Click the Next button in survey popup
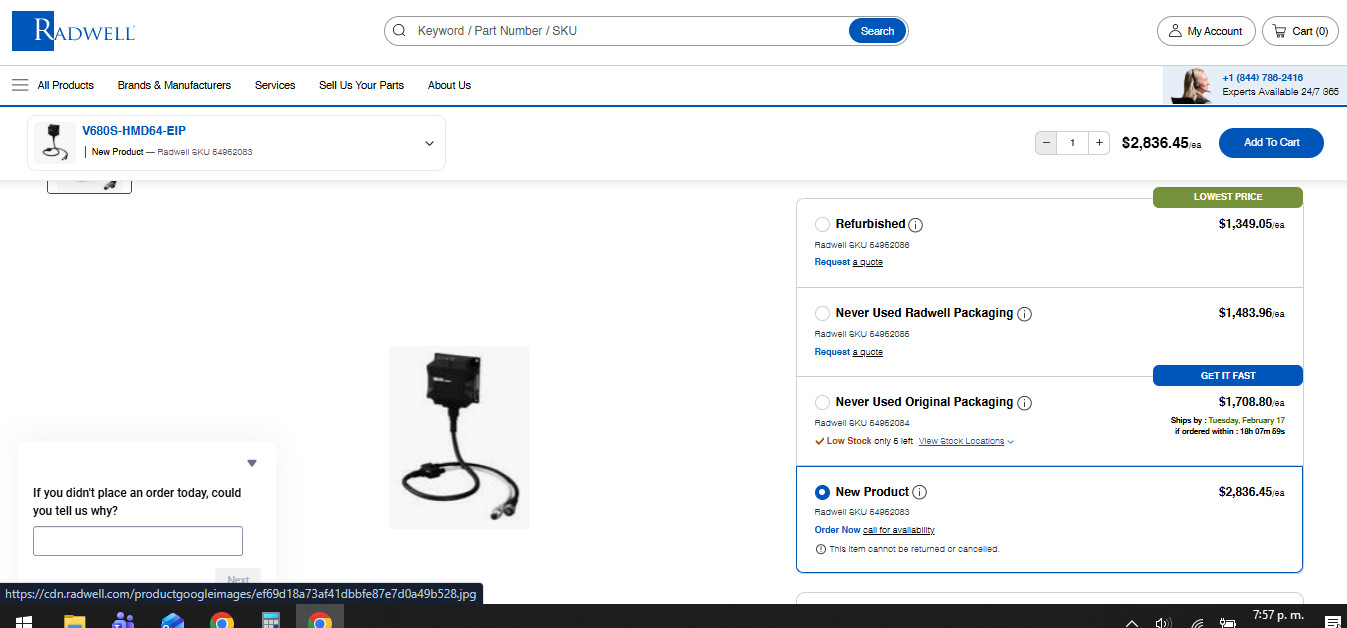This screenshot has width=1347, height=628. (x=238, y=579)
